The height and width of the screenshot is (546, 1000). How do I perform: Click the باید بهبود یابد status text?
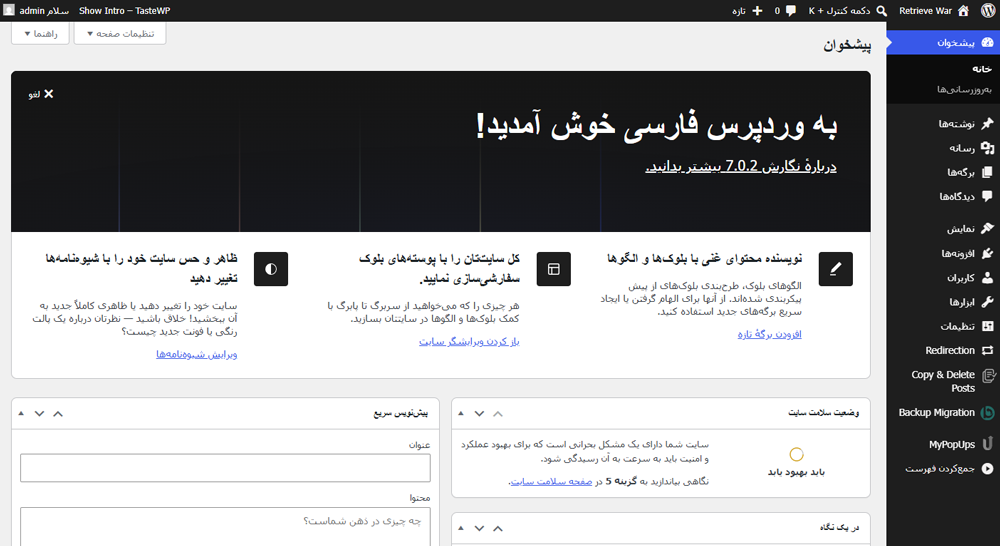tap(796, 472)
